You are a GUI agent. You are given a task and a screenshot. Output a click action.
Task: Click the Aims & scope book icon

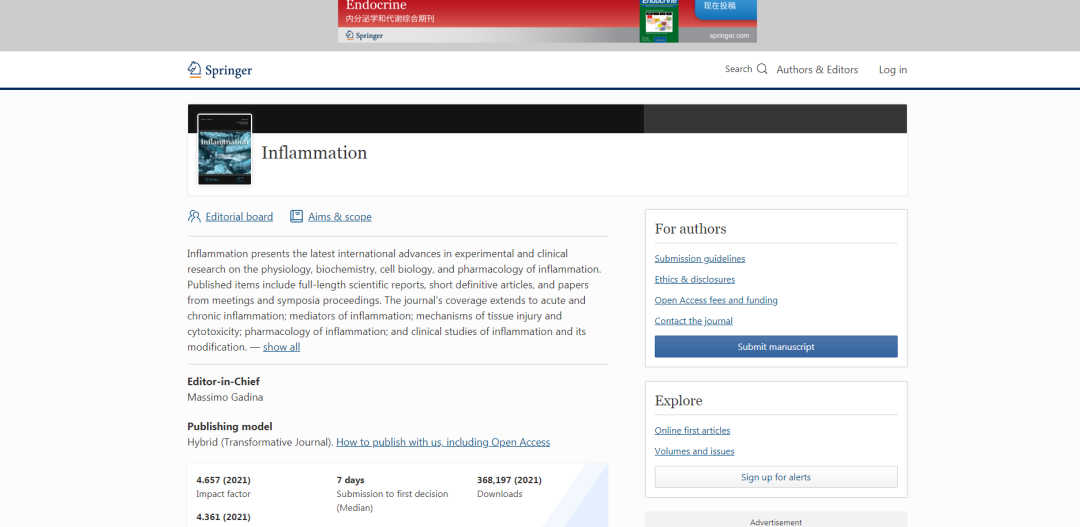point(296,216)
